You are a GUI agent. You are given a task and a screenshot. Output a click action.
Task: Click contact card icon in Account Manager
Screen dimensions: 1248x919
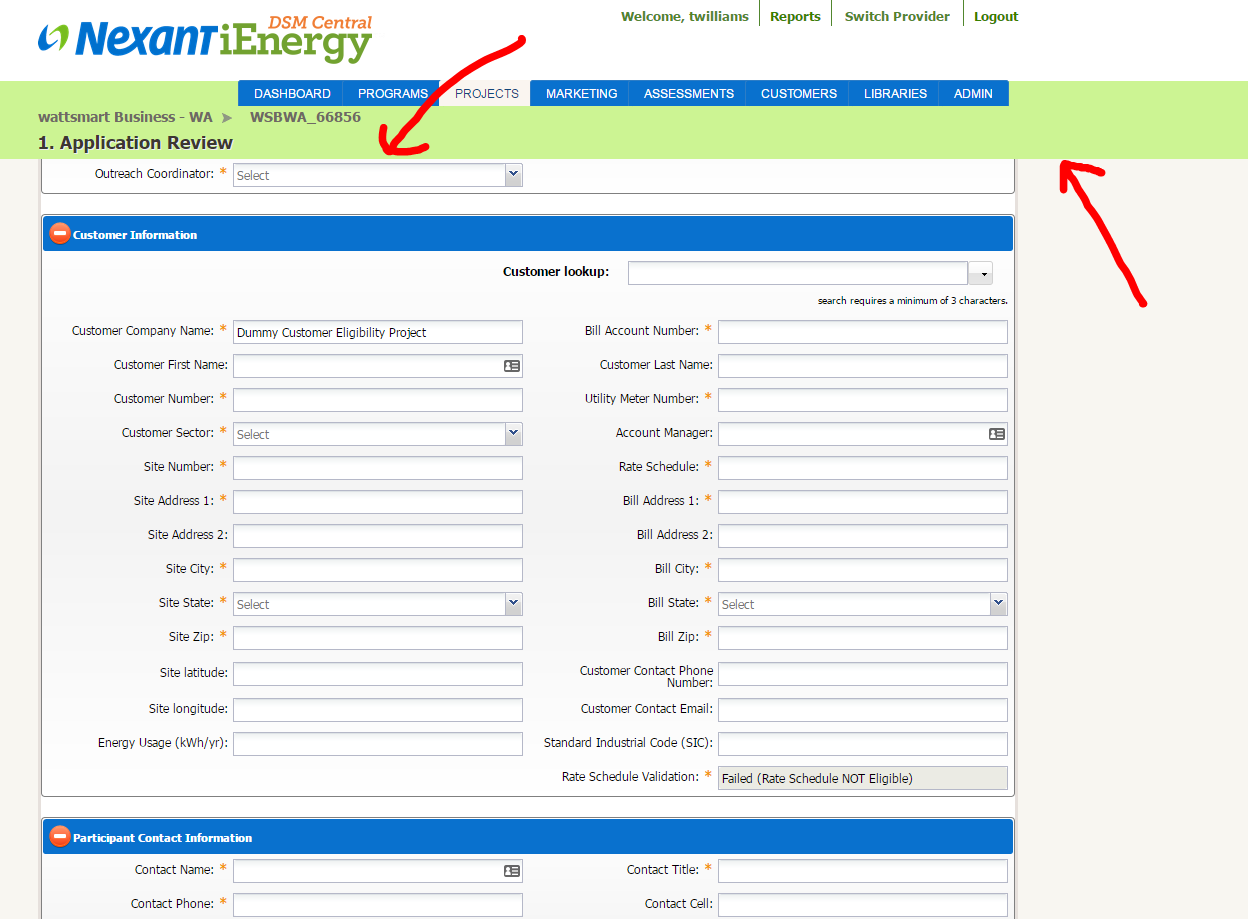click(x=997, y=434)
